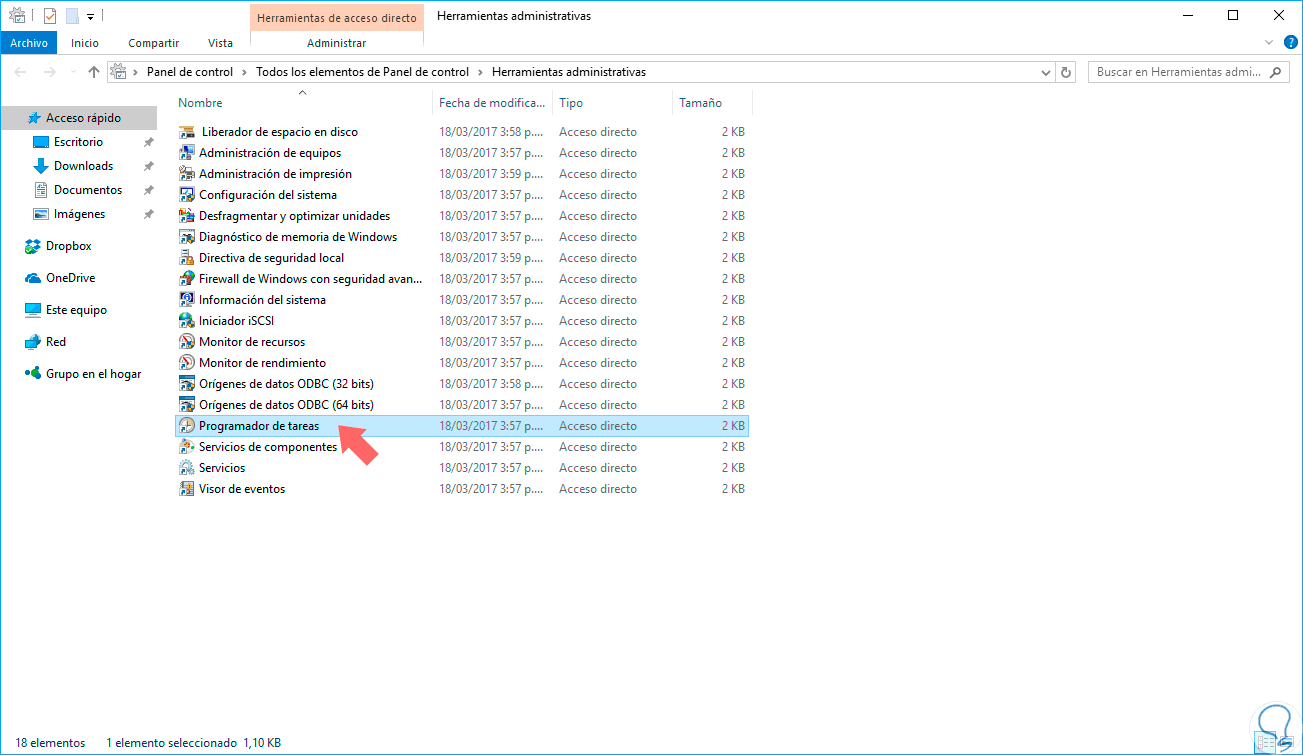The height and width of the screenshot is (755, 1303).
Task: Switch to the Inicio ribbon tab
Action: [x=85, y=43]
